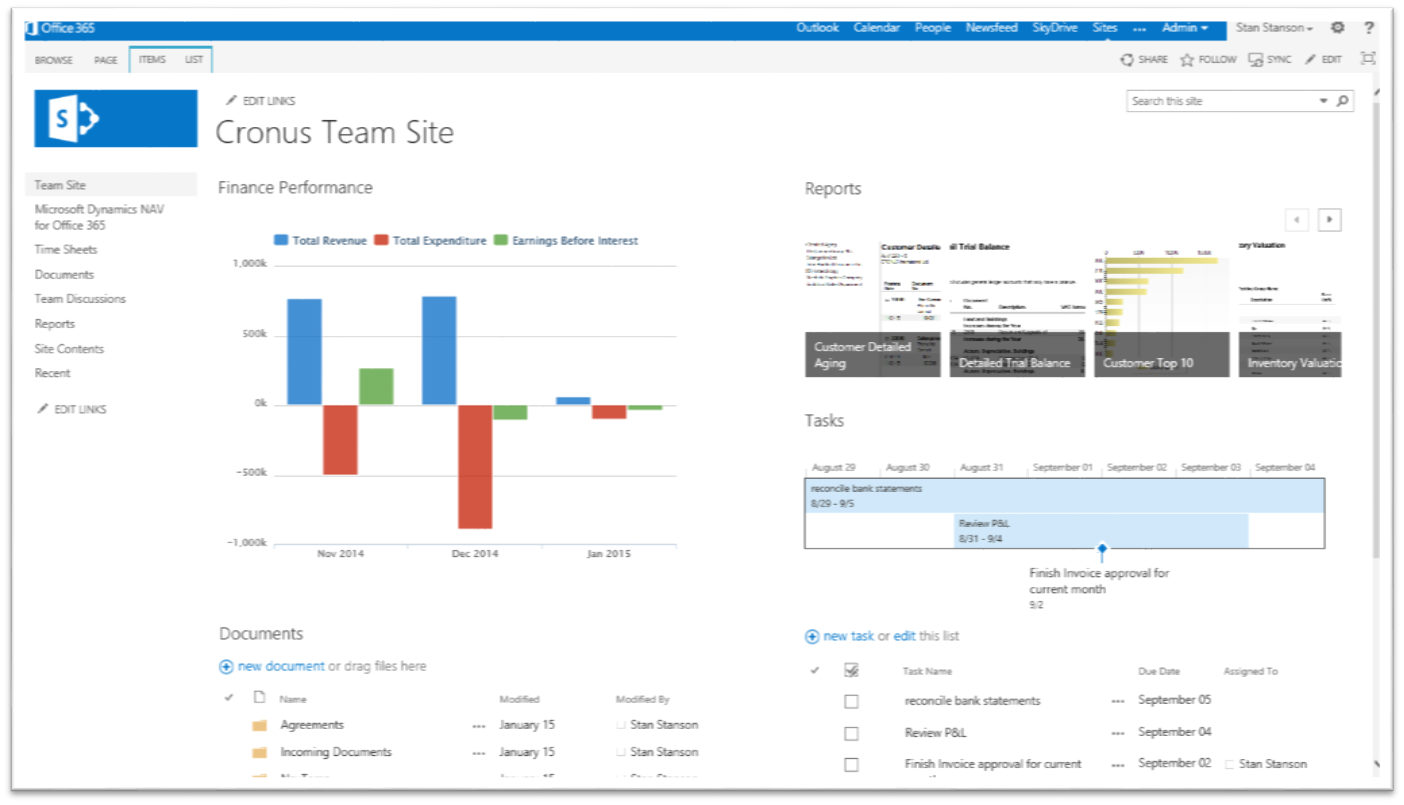
Task: Check the reconcile bank statements task box
Action: (x=851, y=702)
